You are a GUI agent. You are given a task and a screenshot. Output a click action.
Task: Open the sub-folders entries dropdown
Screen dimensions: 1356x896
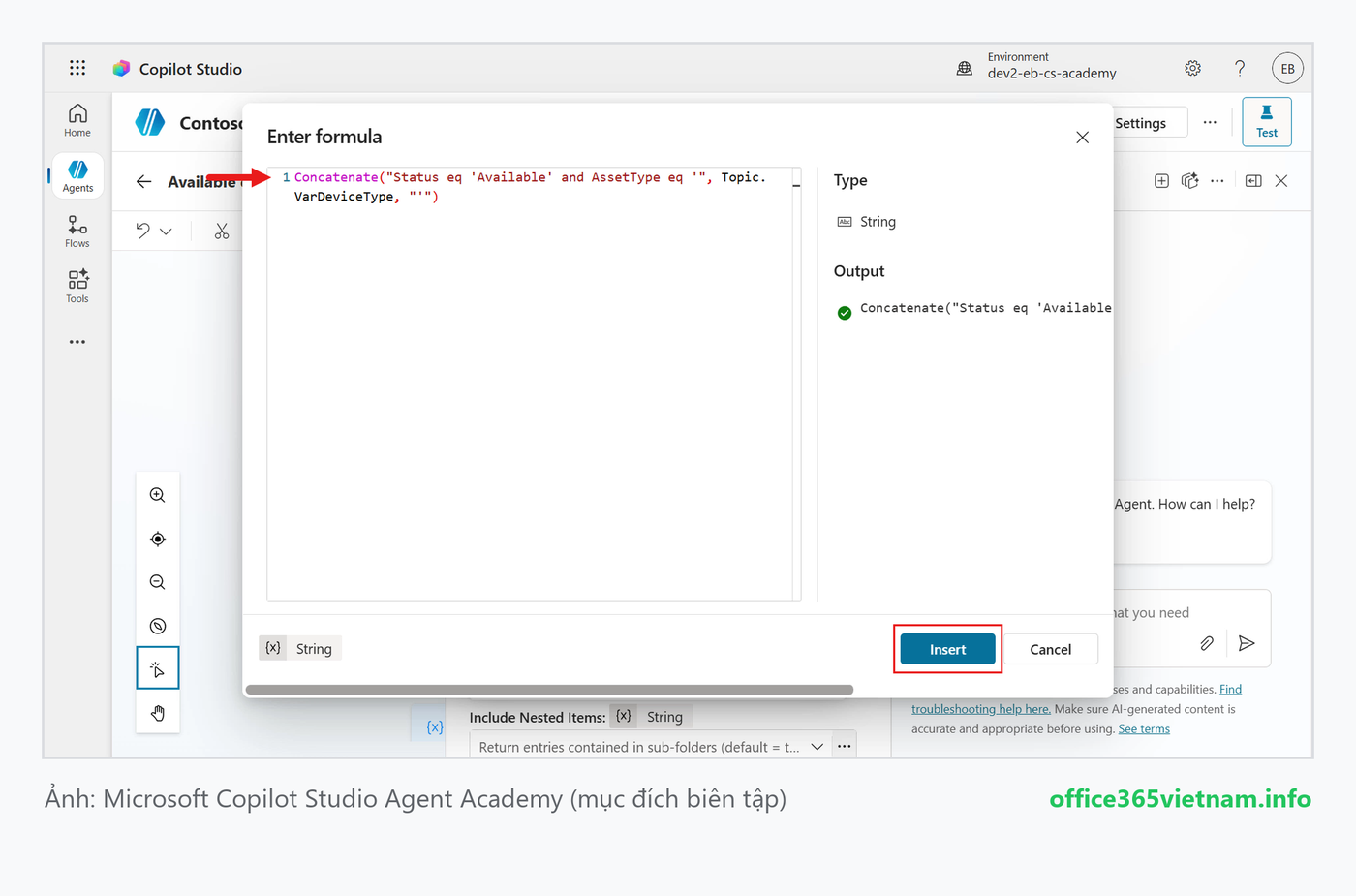point(650,747)
